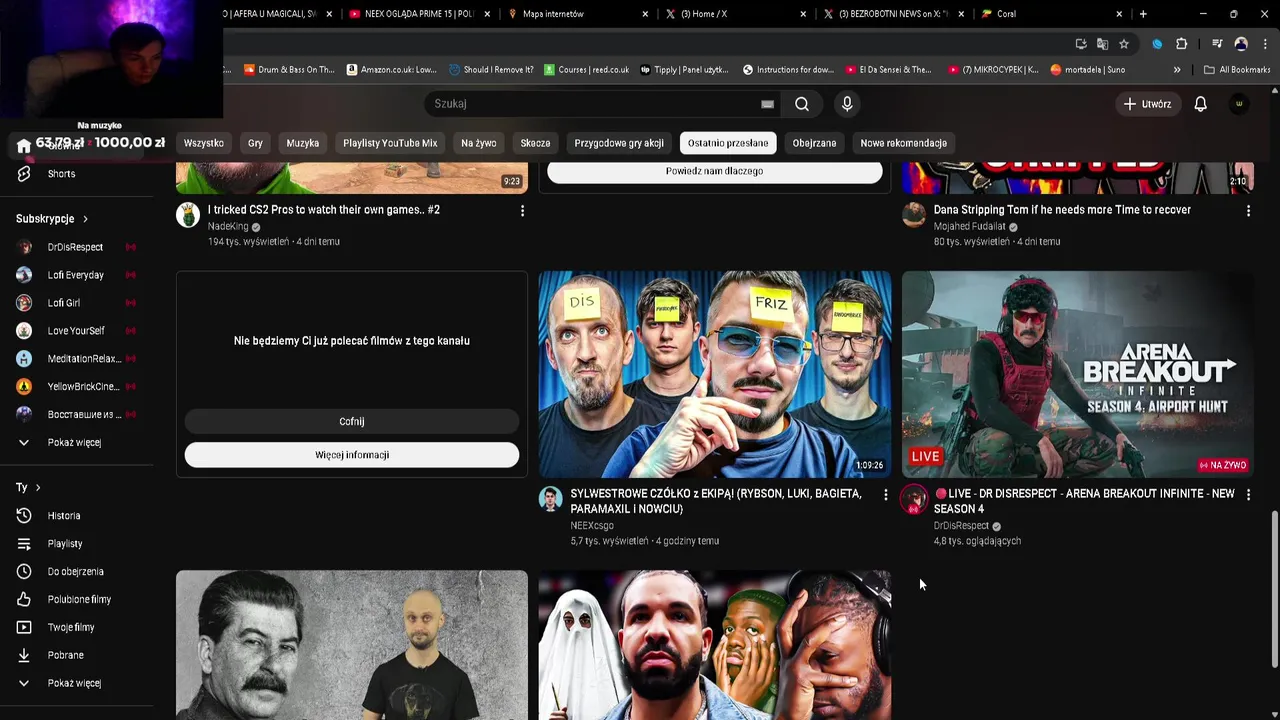Open a new browser tab
Screen dimensions: 1280x720
[1143, 14]
